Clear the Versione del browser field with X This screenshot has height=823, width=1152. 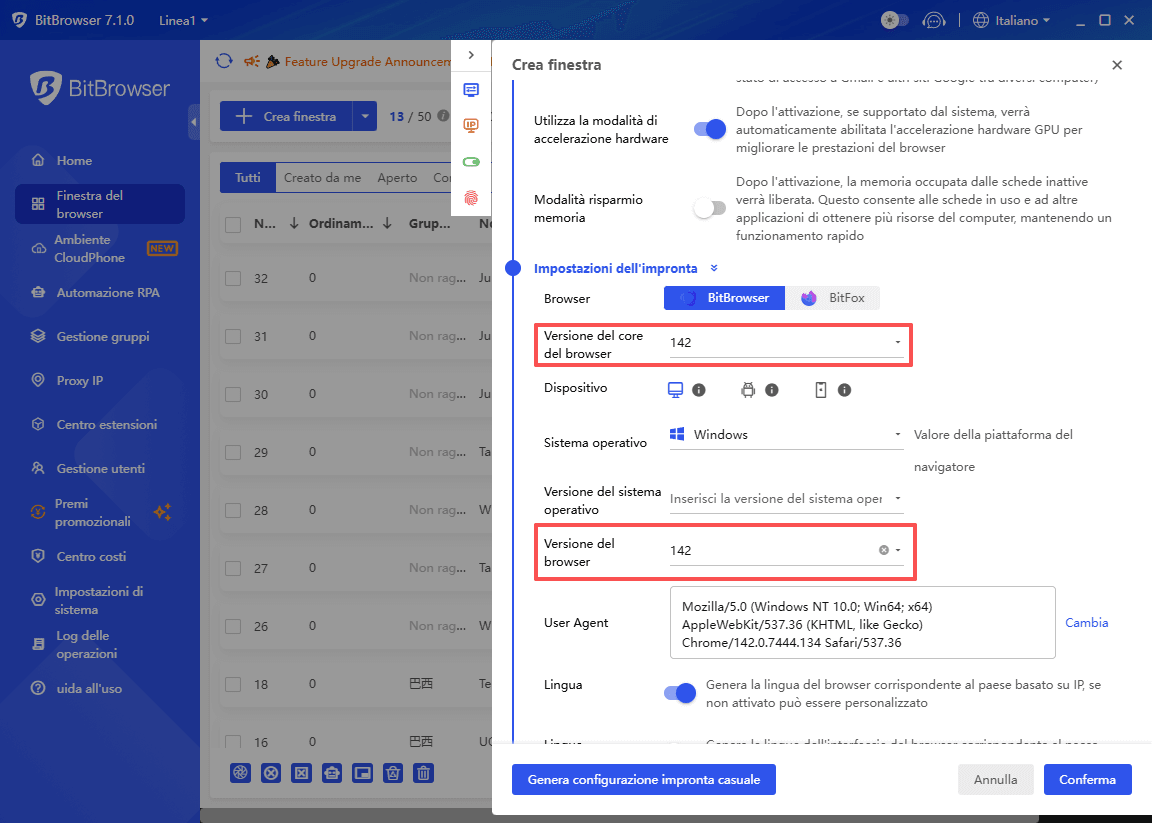tap(882, 549)
